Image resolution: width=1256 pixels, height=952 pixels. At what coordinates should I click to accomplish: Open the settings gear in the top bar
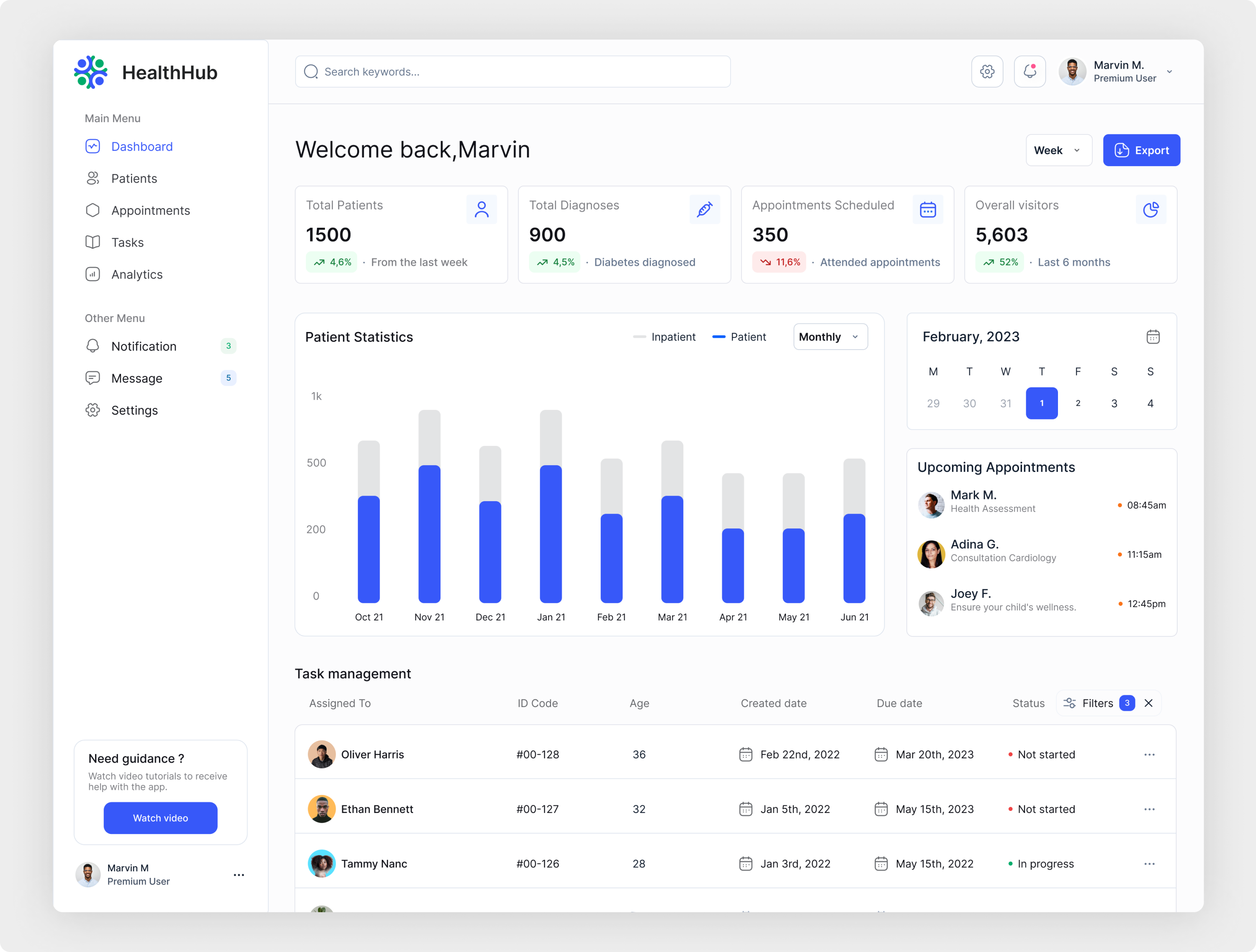pos(987,72)
